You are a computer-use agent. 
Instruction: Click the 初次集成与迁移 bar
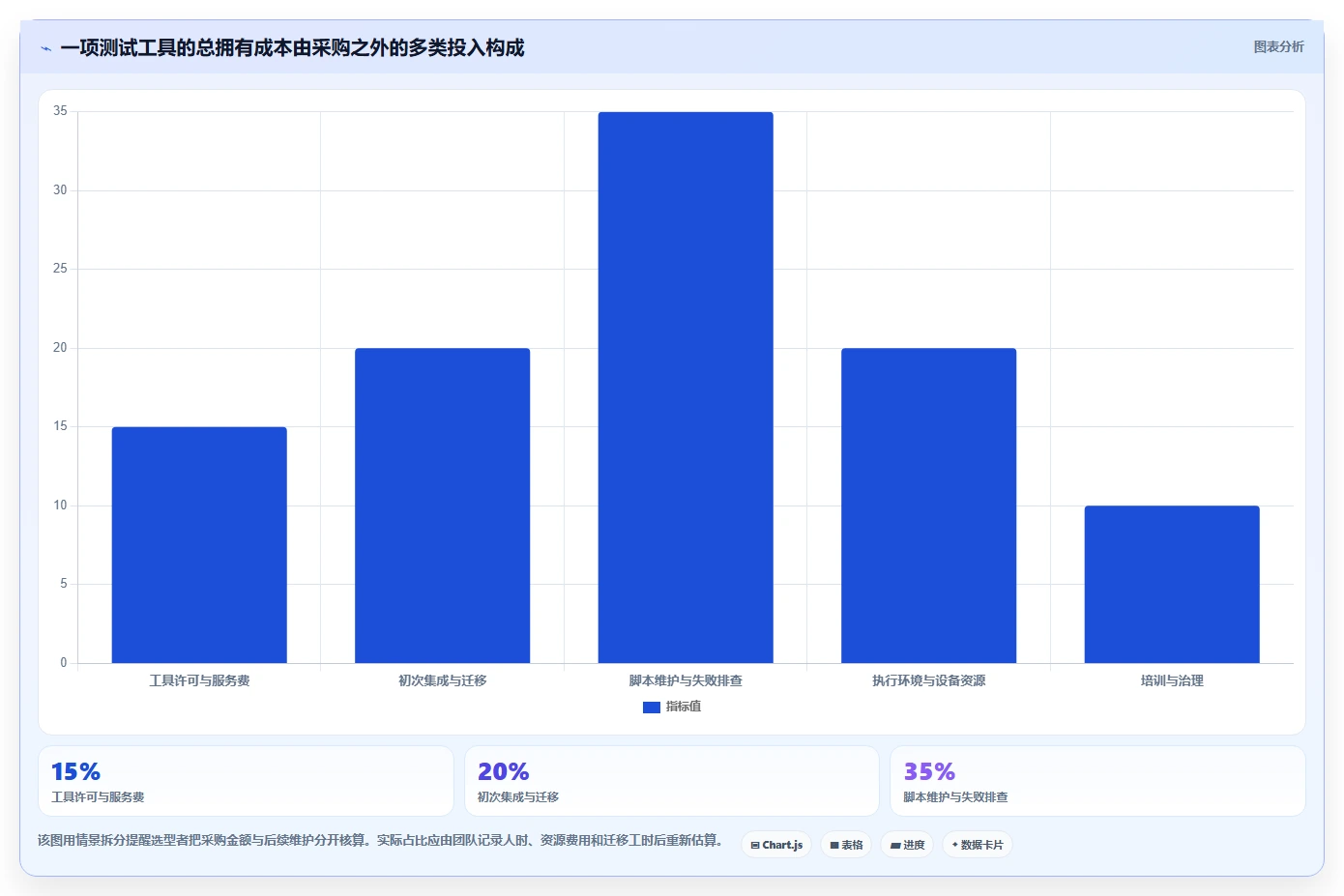(x=442, y=506)
